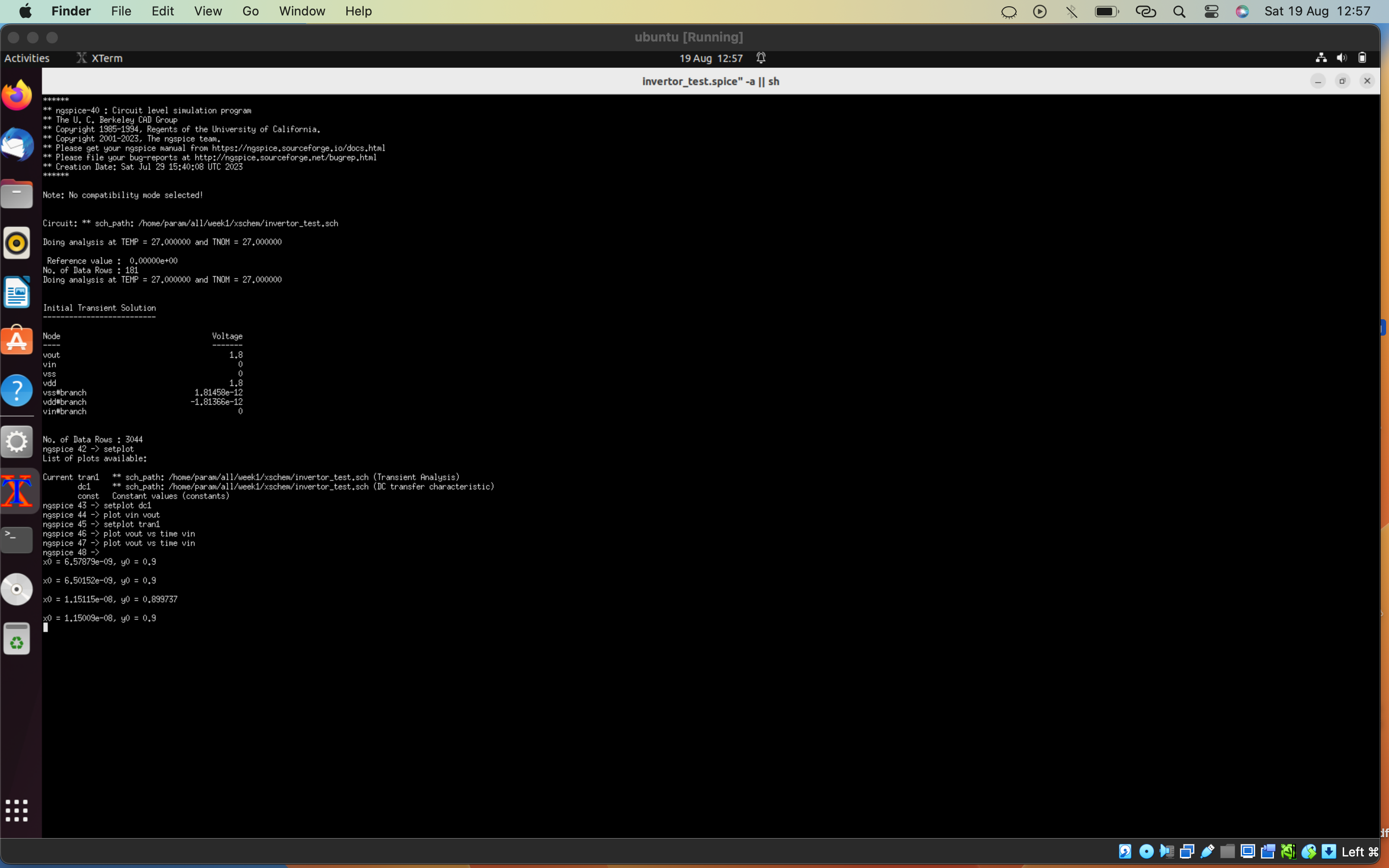Open Firefox from the Ubuntu dock
The image size is (1389, 868).
(17, 95)
